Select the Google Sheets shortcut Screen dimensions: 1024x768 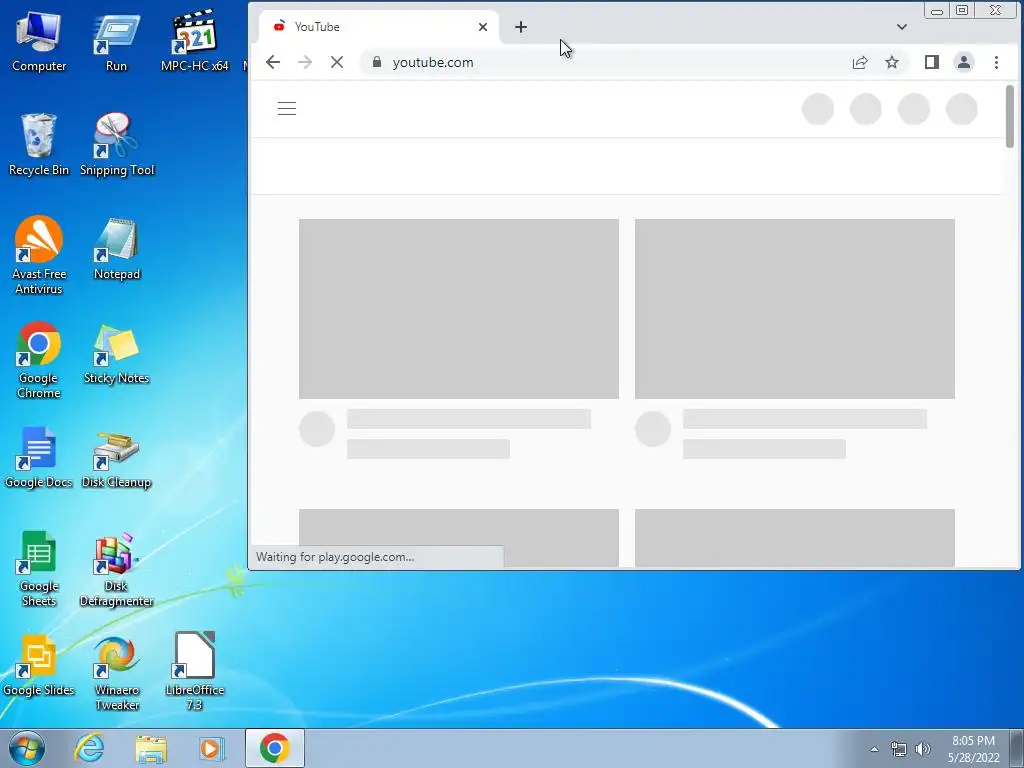[39, 569]
